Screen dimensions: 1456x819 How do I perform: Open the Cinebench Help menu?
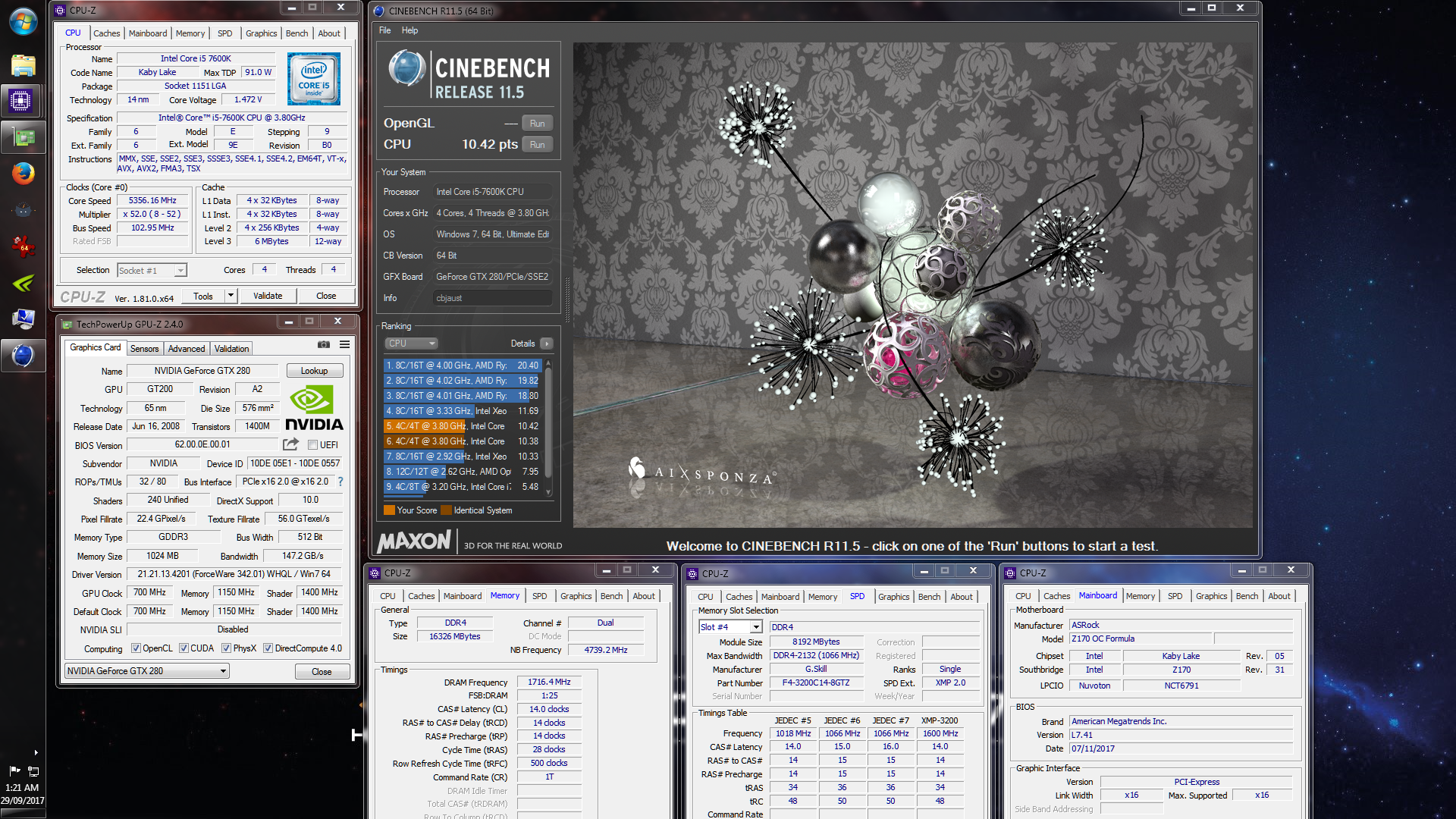point(409,30)
